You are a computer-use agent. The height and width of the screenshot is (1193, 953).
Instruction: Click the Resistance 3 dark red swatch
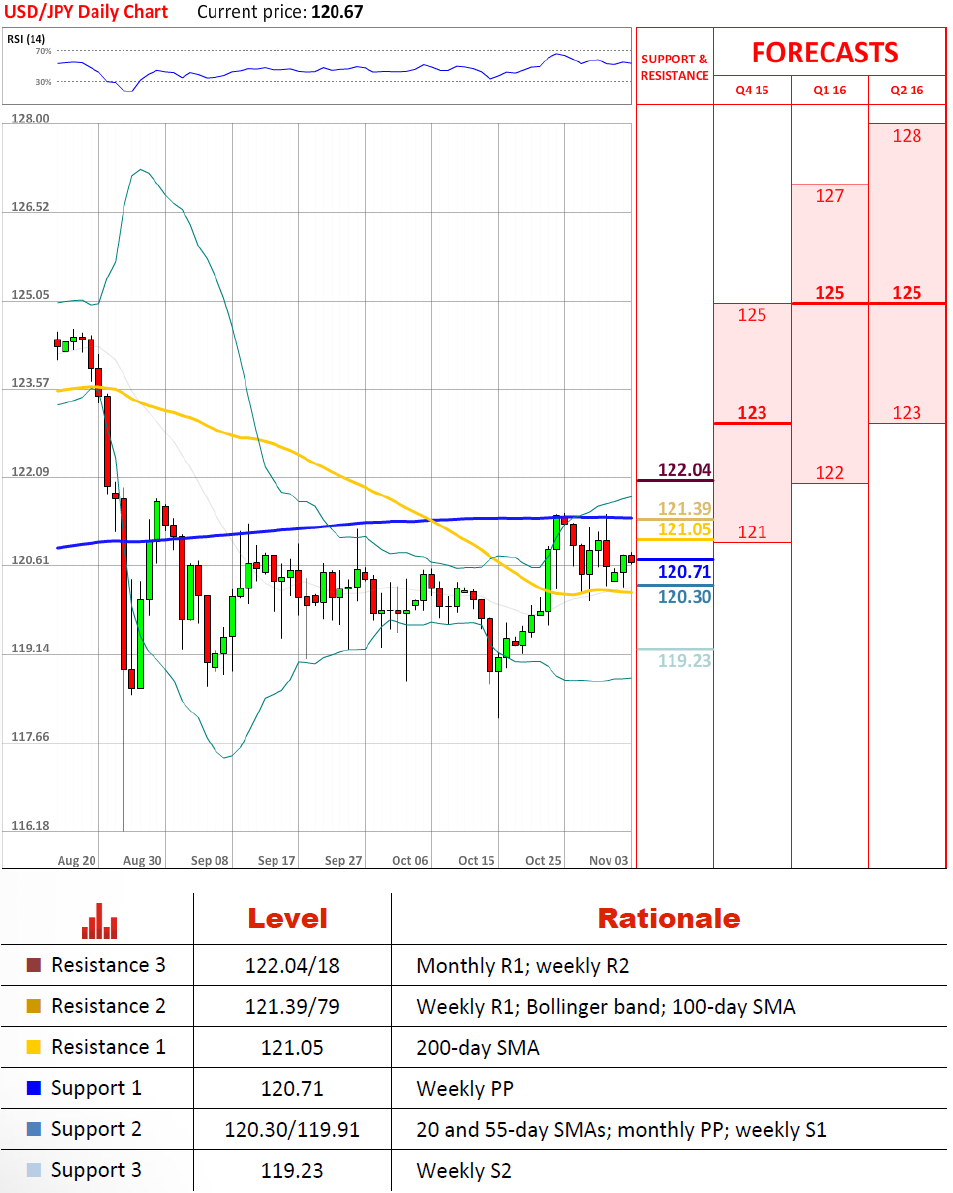point(33,965)
